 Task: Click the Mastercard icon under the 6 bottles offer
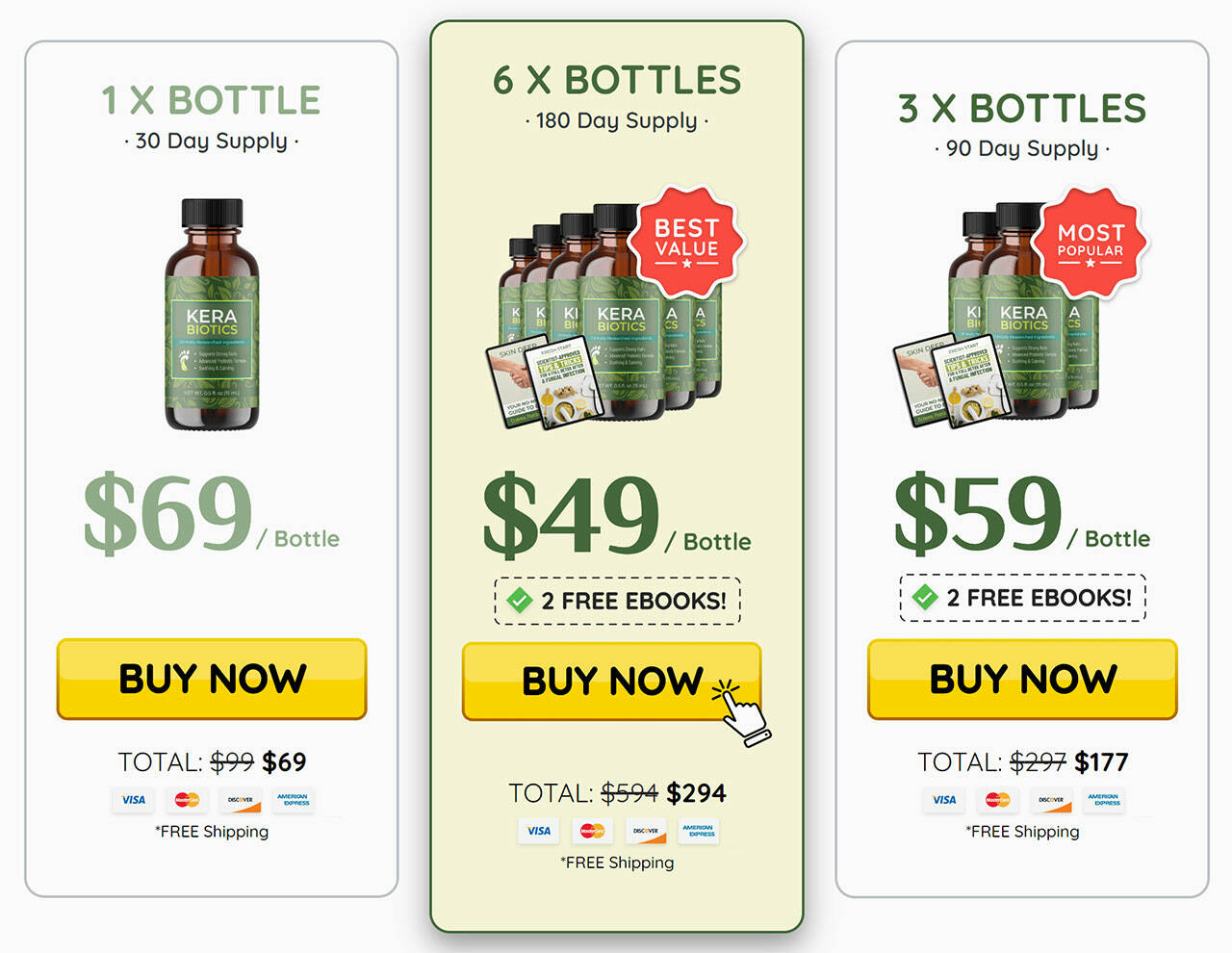pyautogui.click(x=592, y=831)
